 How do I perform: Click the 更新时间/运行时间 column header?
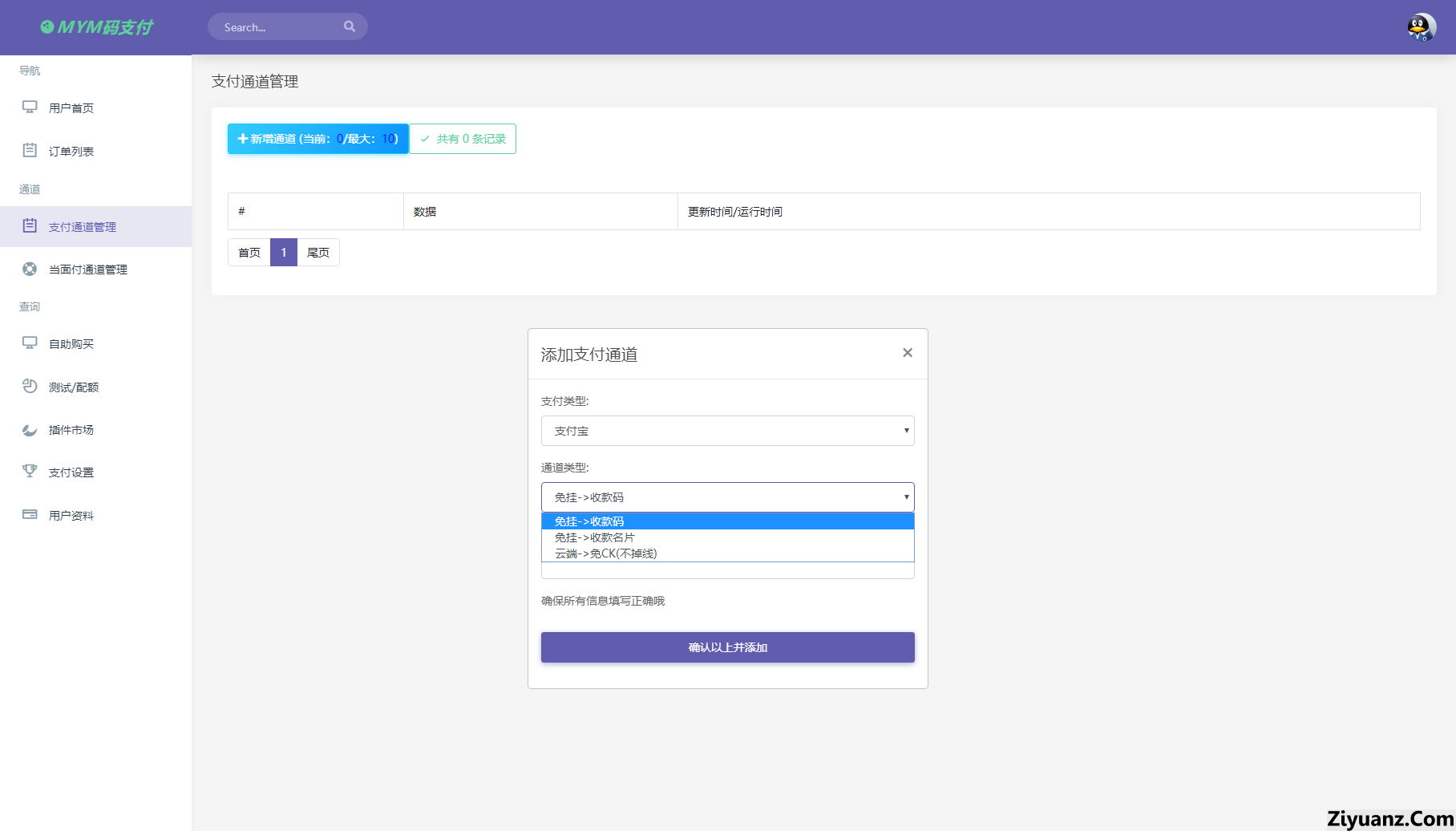tap(1049, 212)
